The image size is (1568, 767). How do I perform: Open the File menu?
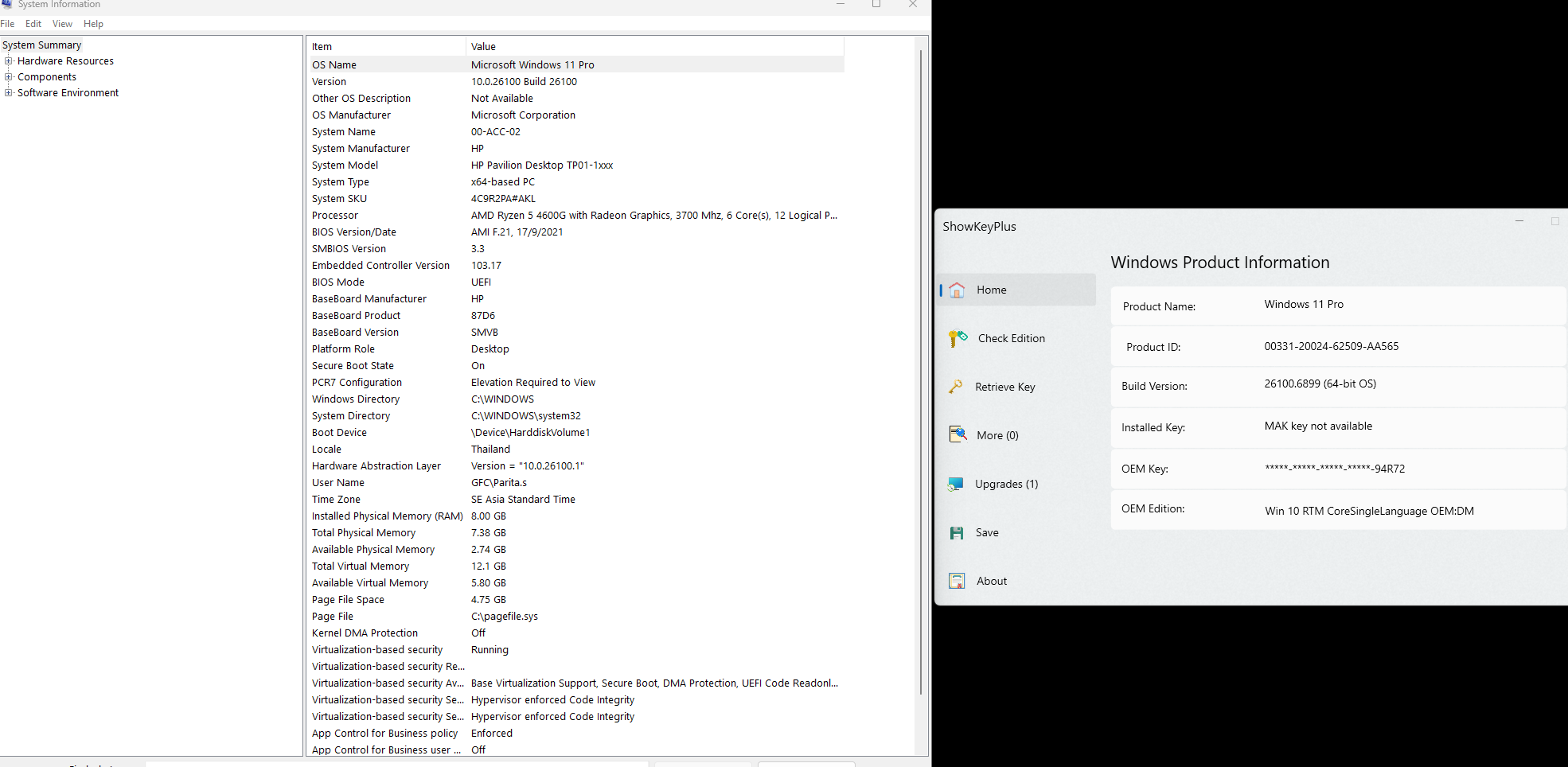(x=8, y=24)
